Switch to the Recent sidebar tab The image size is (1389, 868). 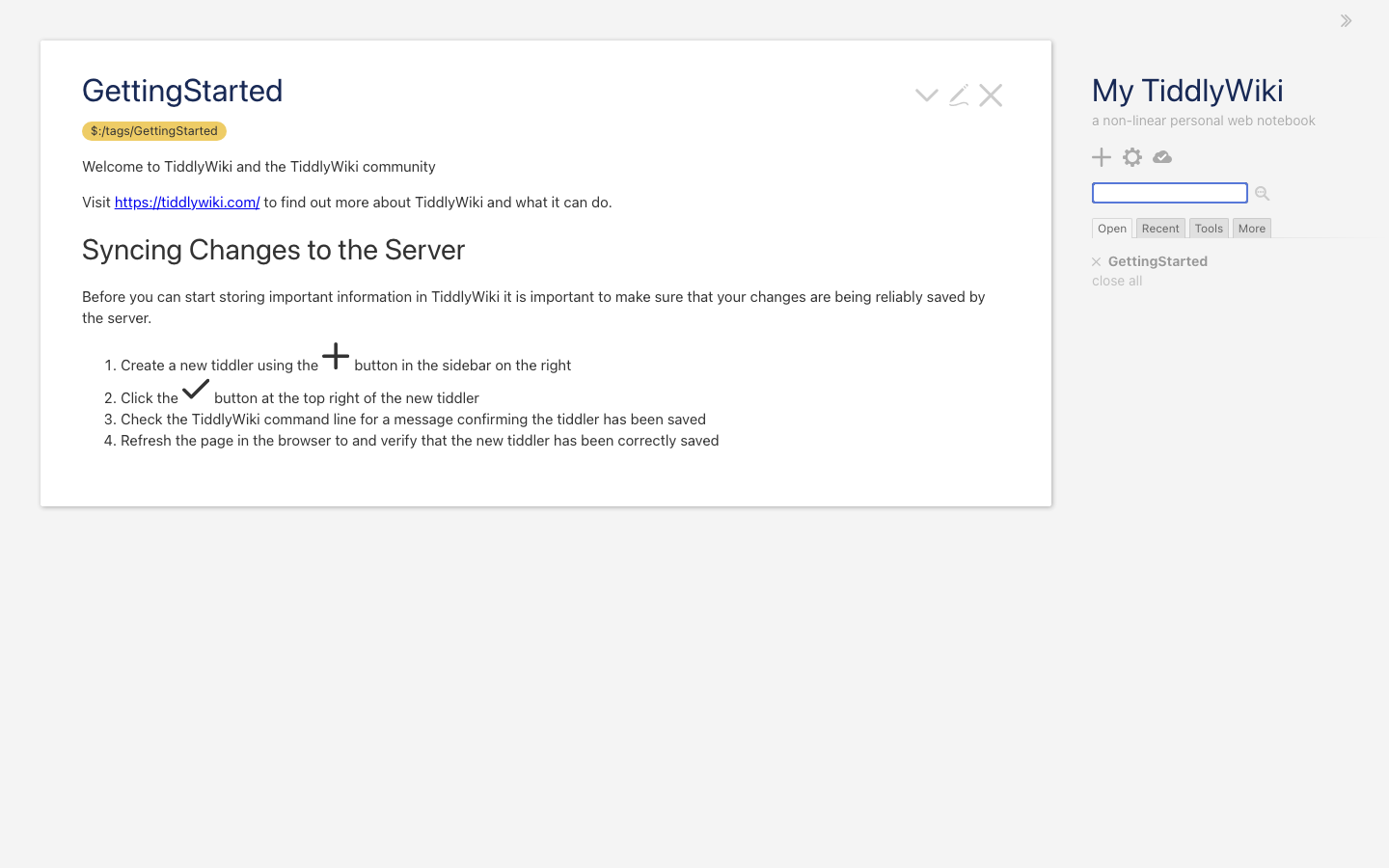1160,229
